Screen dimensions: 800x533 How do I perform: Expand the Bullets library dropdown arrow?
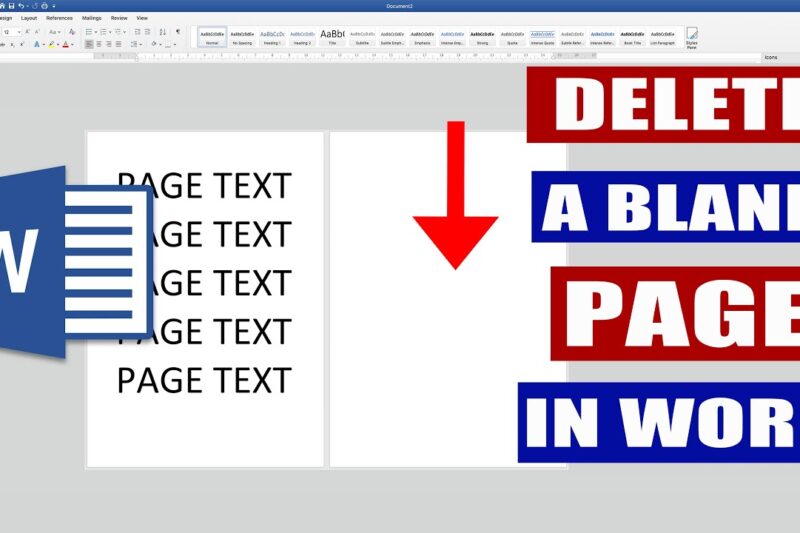(x=95, y=32)
